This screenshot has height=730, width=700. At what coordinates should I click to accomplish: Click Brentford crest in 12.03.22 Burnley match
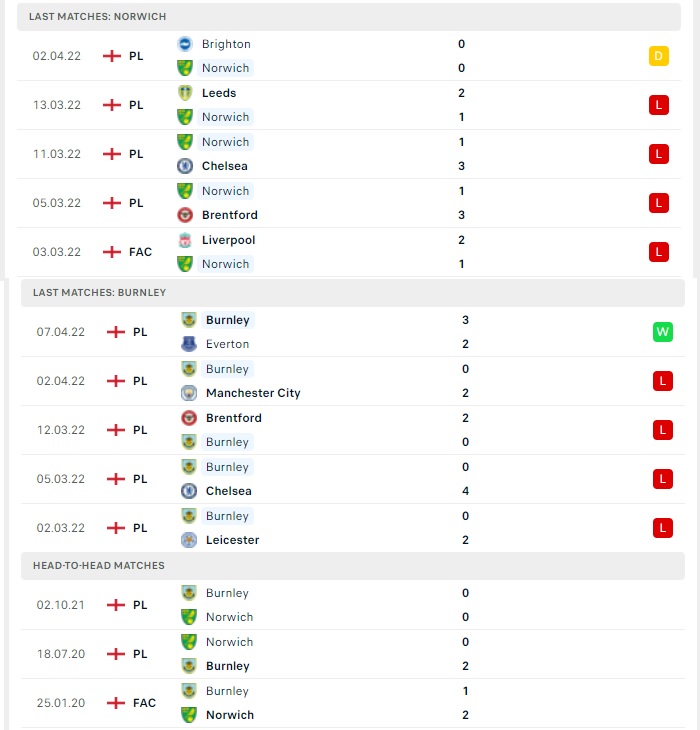click(x=189, y=418)
